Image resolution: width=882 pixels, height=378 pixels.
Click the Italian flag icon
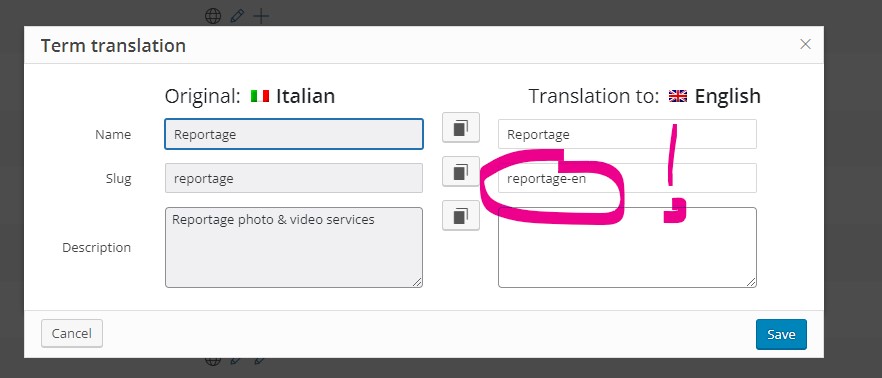(x=260, y=96)
